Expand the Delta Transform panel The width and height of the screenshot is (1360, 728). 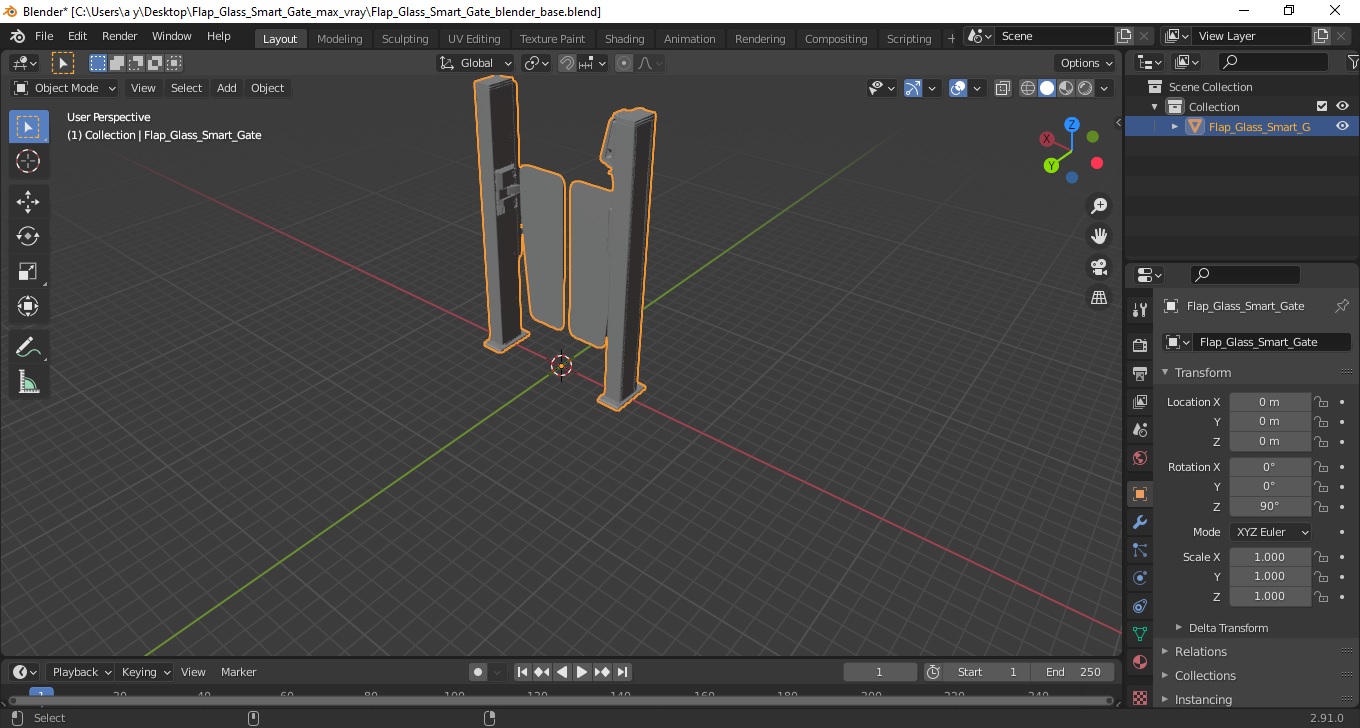click(x=1228, y=628)
